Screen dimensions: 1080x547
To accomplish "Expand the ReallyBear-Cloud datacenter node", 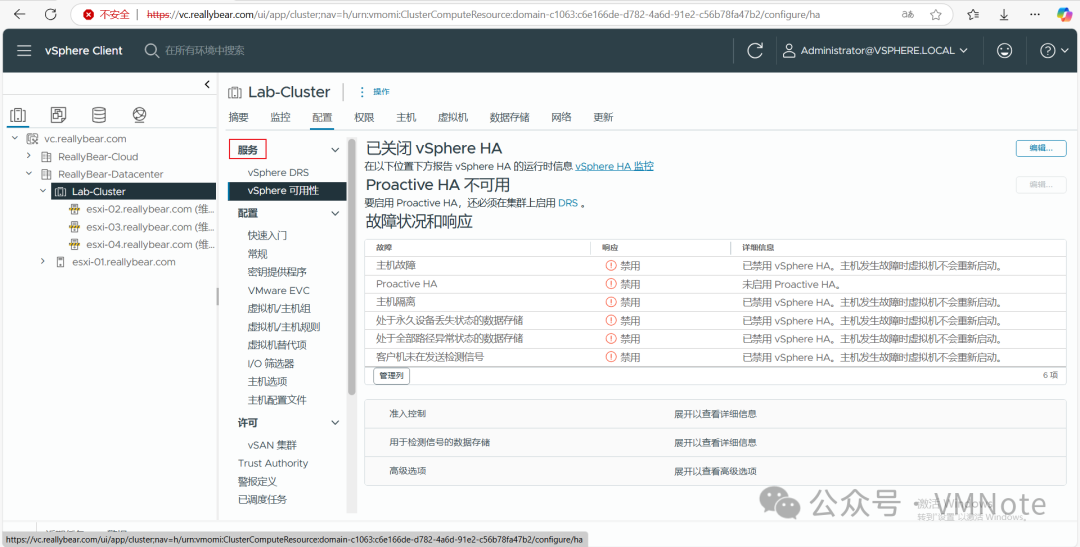I will [x=29, y=156].
